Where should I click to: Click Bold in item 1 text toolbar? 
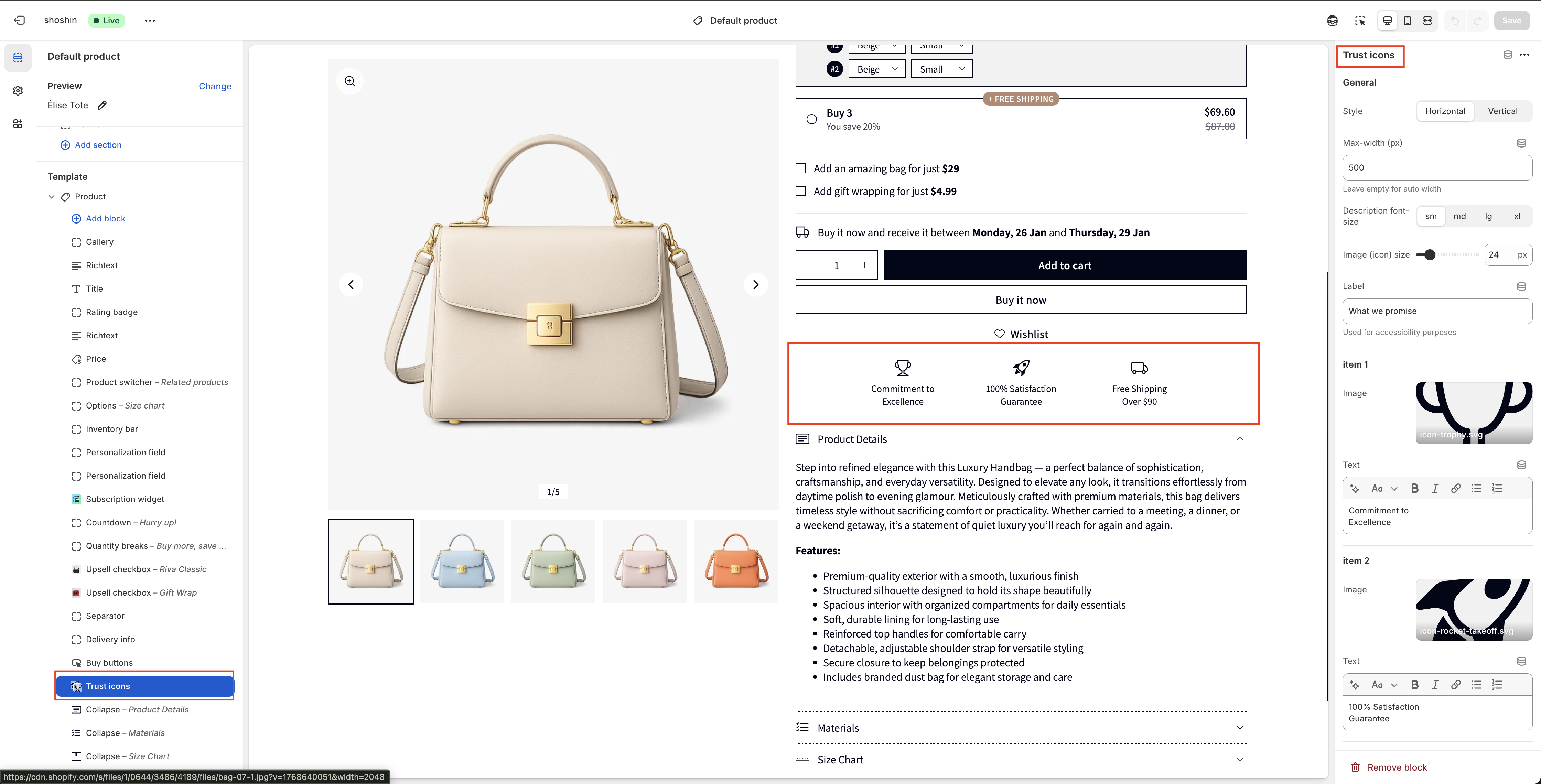coord(1414,489)
